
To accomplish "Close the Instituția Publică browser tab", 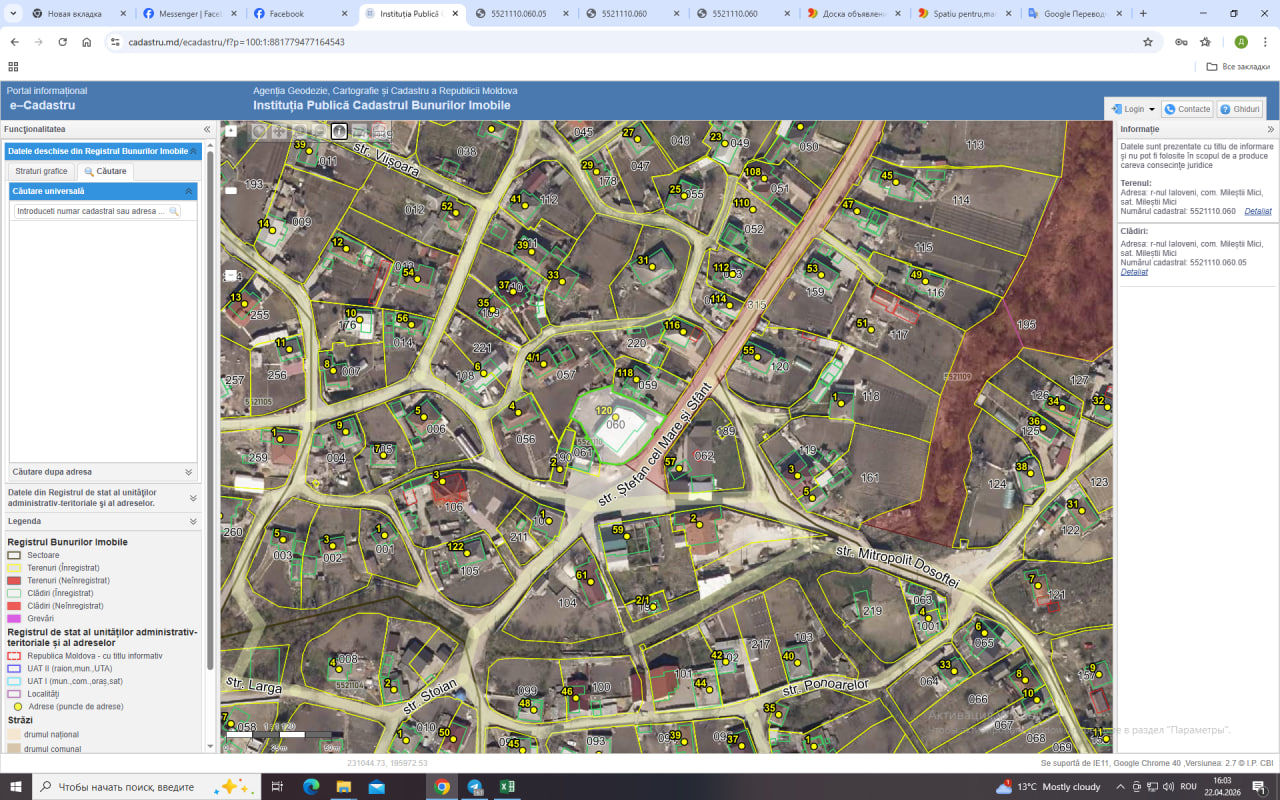I will [x=455, y=14].
